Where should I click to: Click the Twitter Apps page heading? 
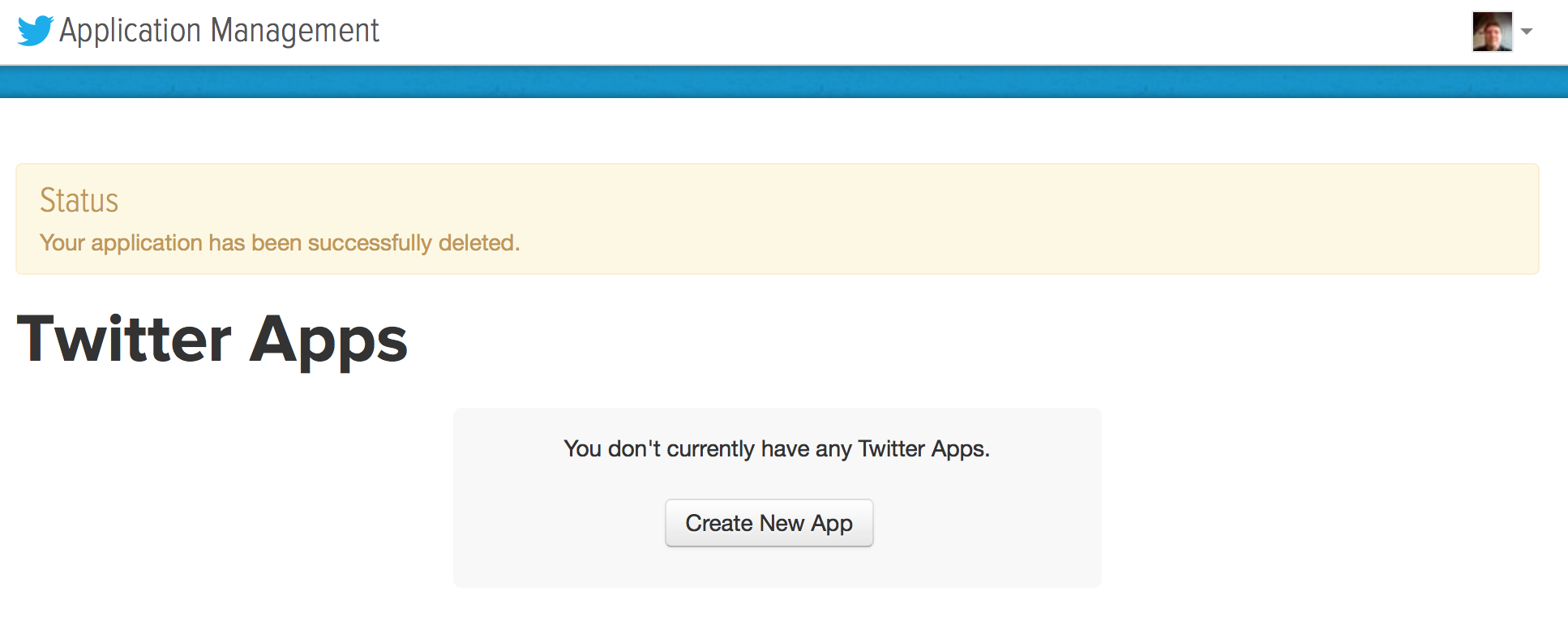(x=212, y=339)
